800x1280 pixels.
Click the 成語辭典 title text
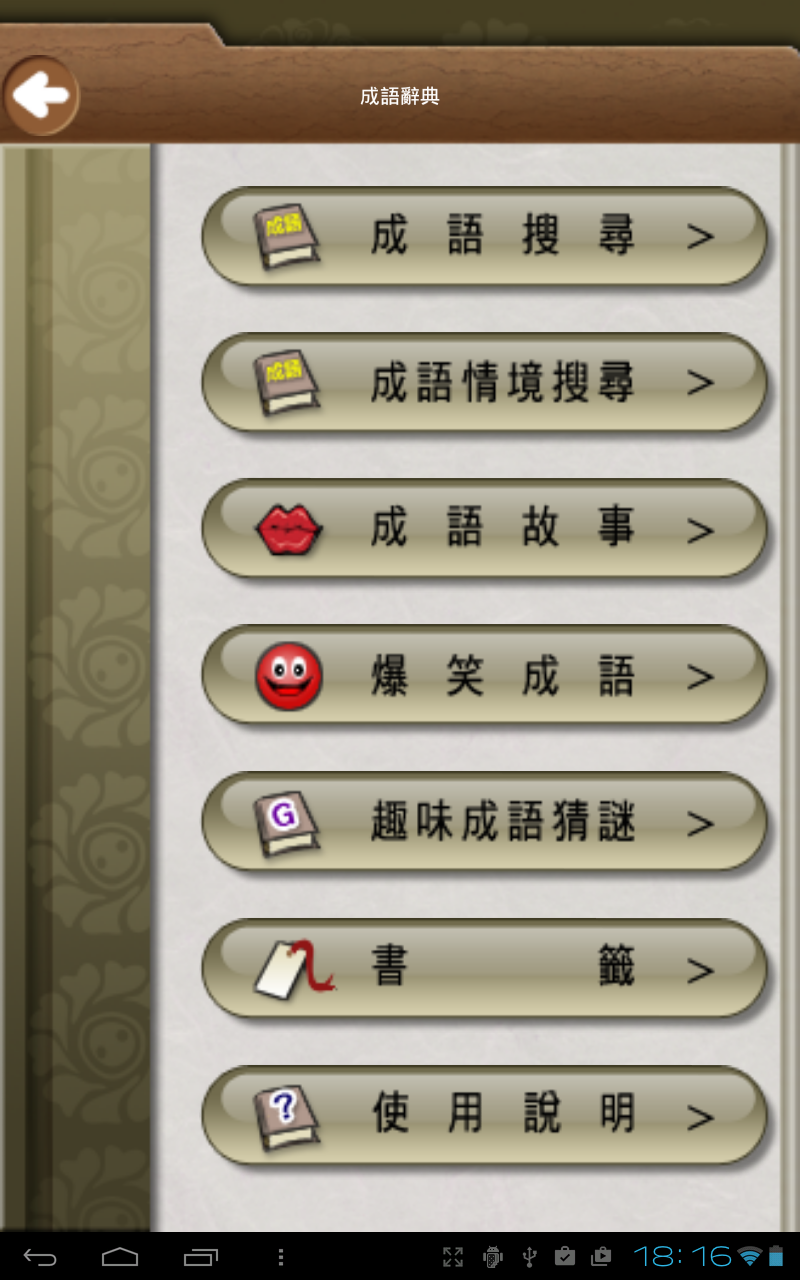click(400, 96)
